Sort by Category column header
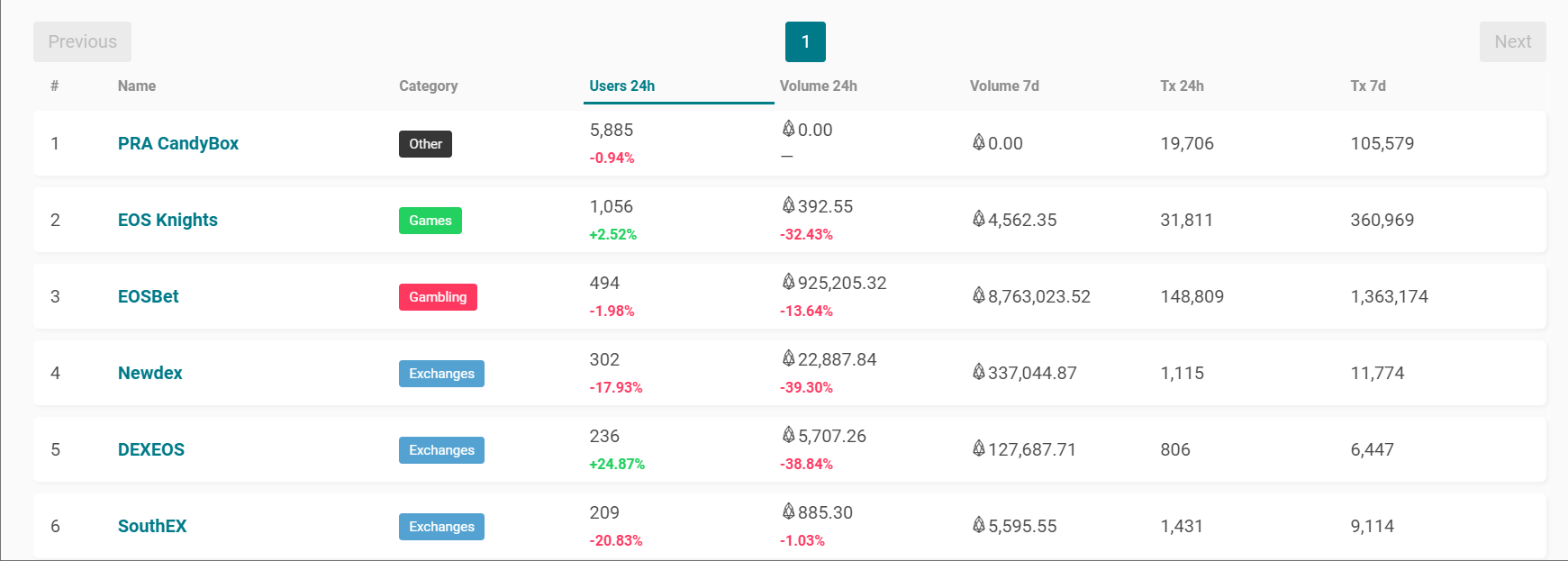 coord(429,86)
